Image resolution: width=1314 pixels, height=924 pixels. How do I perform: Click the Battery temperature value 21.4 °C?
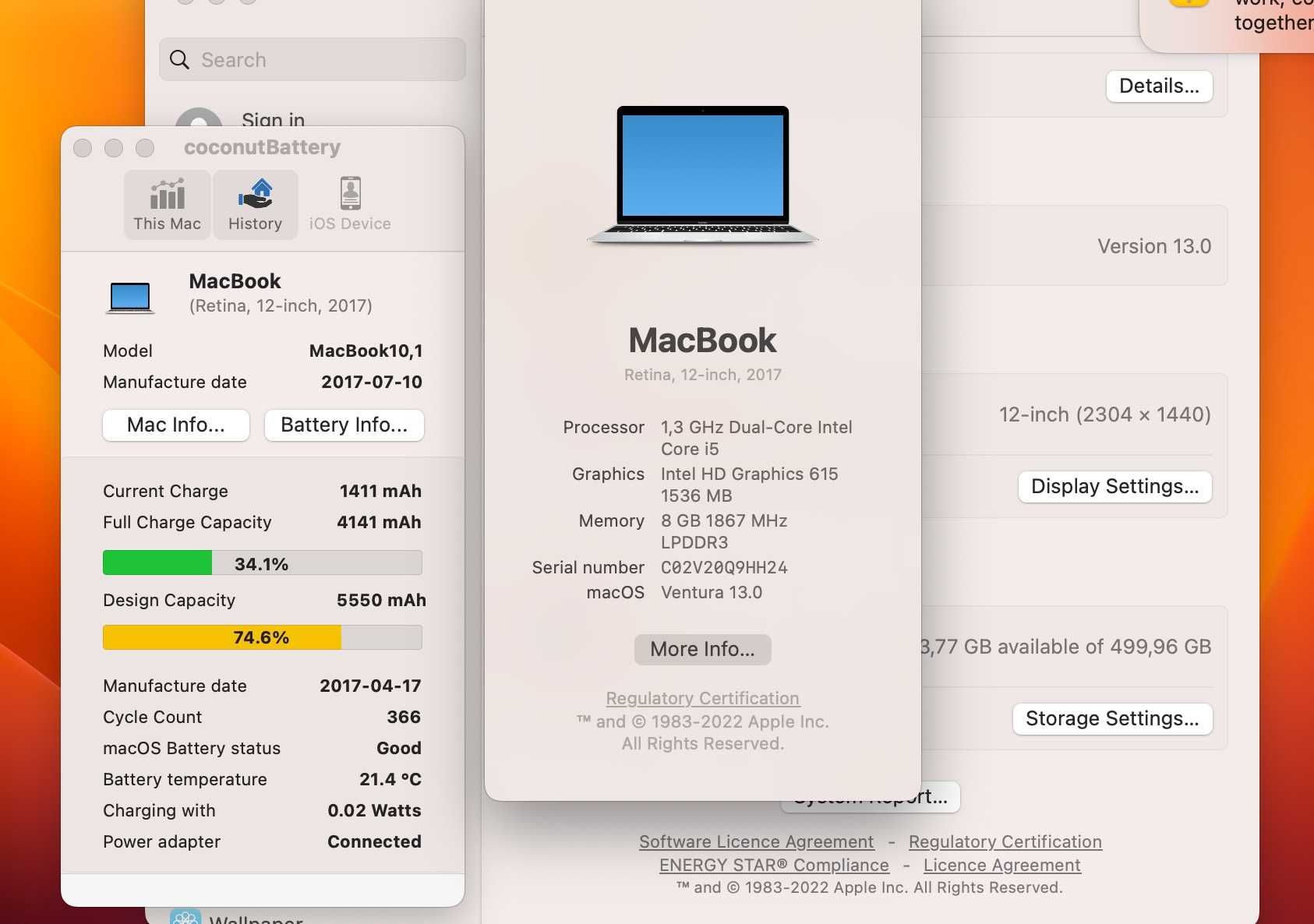(x=390, y=779)
